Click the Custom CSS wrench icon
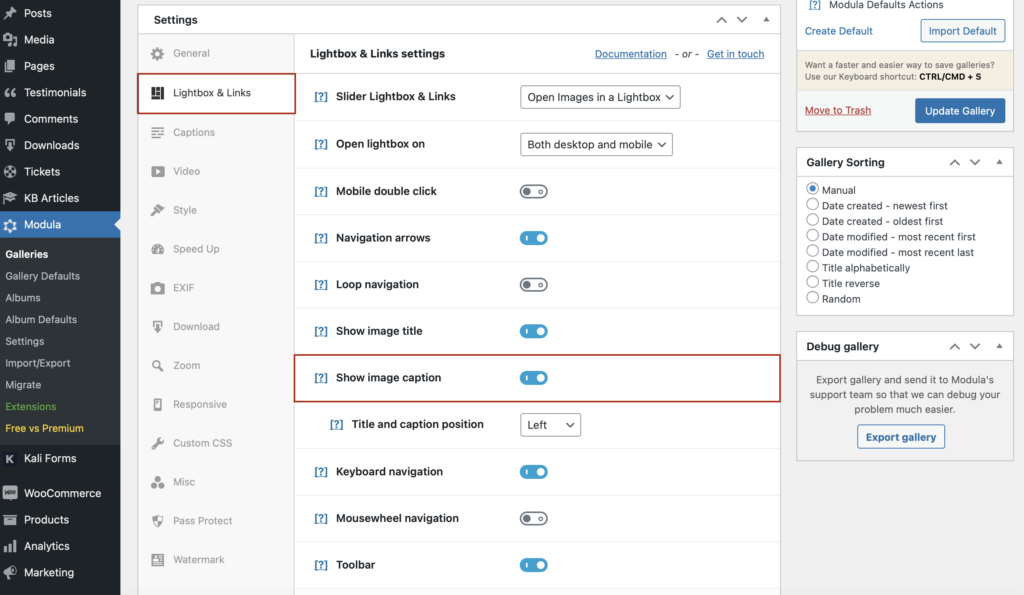The height and width of the screenshot is (595, 1024). (x=158, y=443)
